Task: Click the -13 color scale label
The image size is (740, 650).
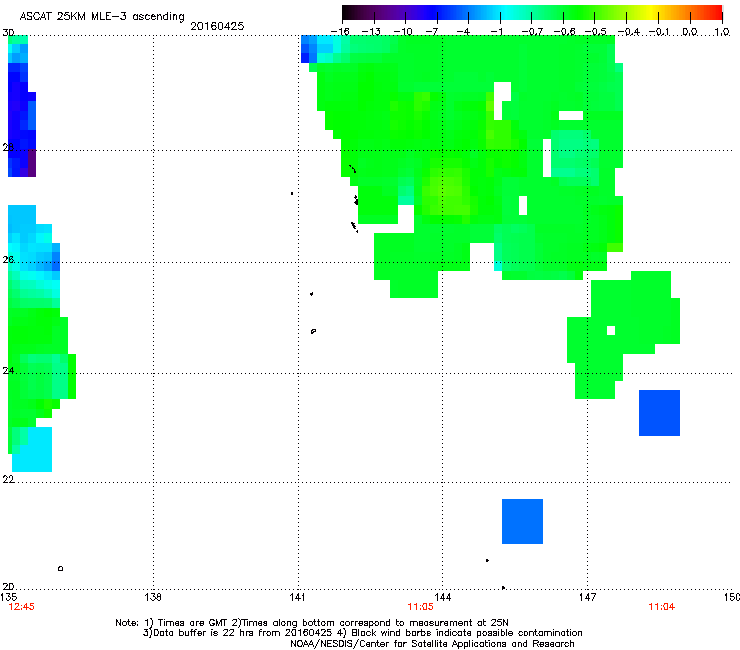Action: click(371, 32)
